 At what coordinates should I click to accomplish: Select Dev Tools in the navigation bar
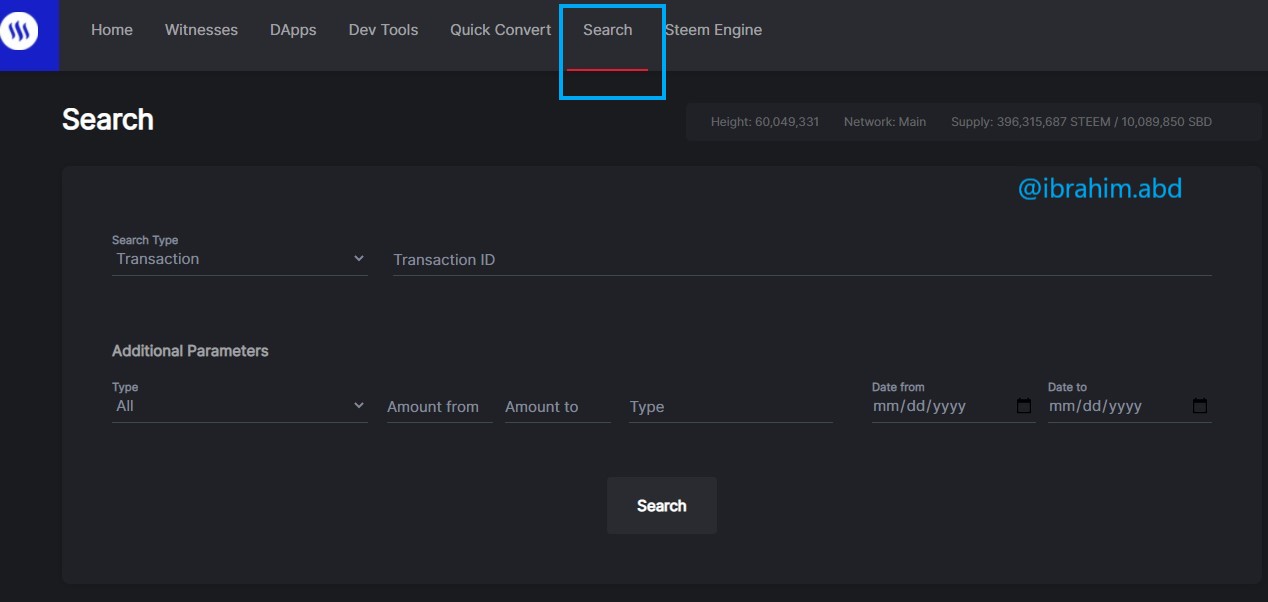coord(383,30)
